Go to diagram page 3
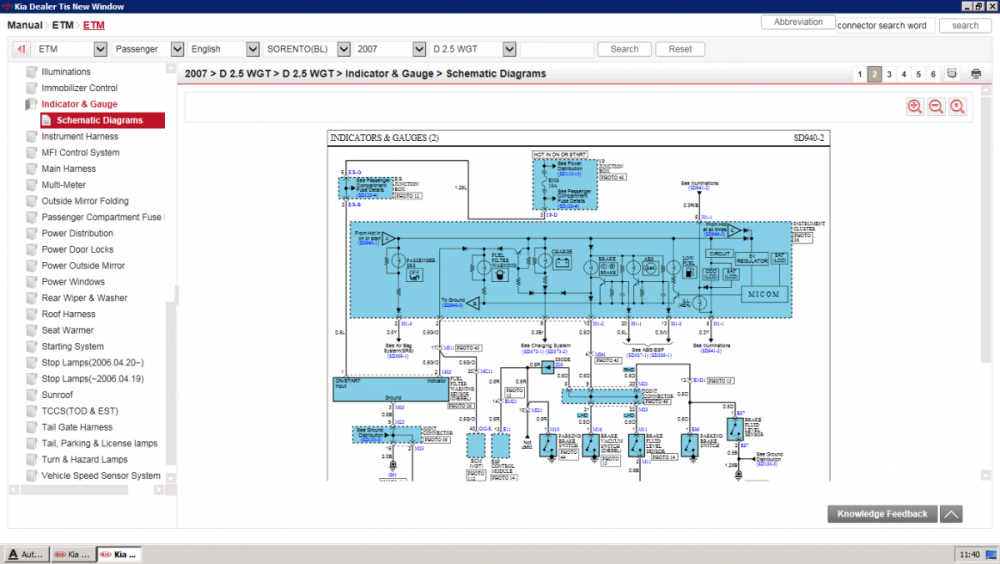 click(x=889, y=74)
